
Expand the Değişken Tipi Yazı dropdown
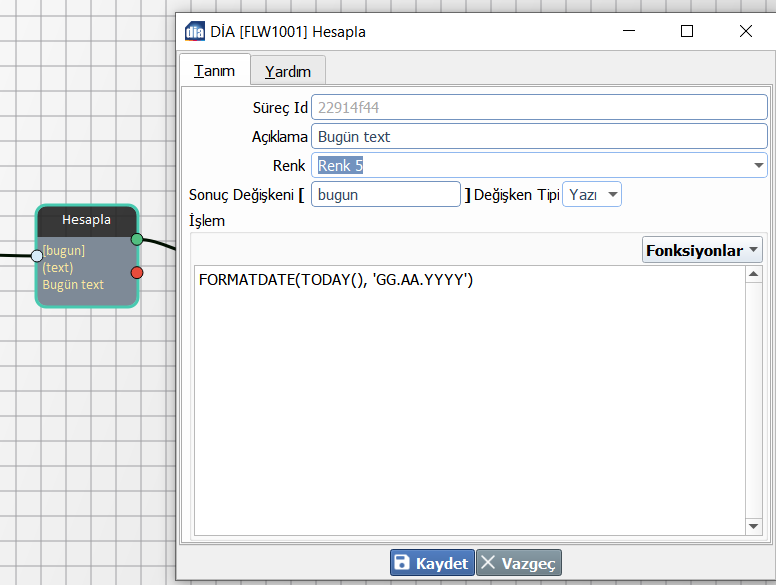[611, 194]
